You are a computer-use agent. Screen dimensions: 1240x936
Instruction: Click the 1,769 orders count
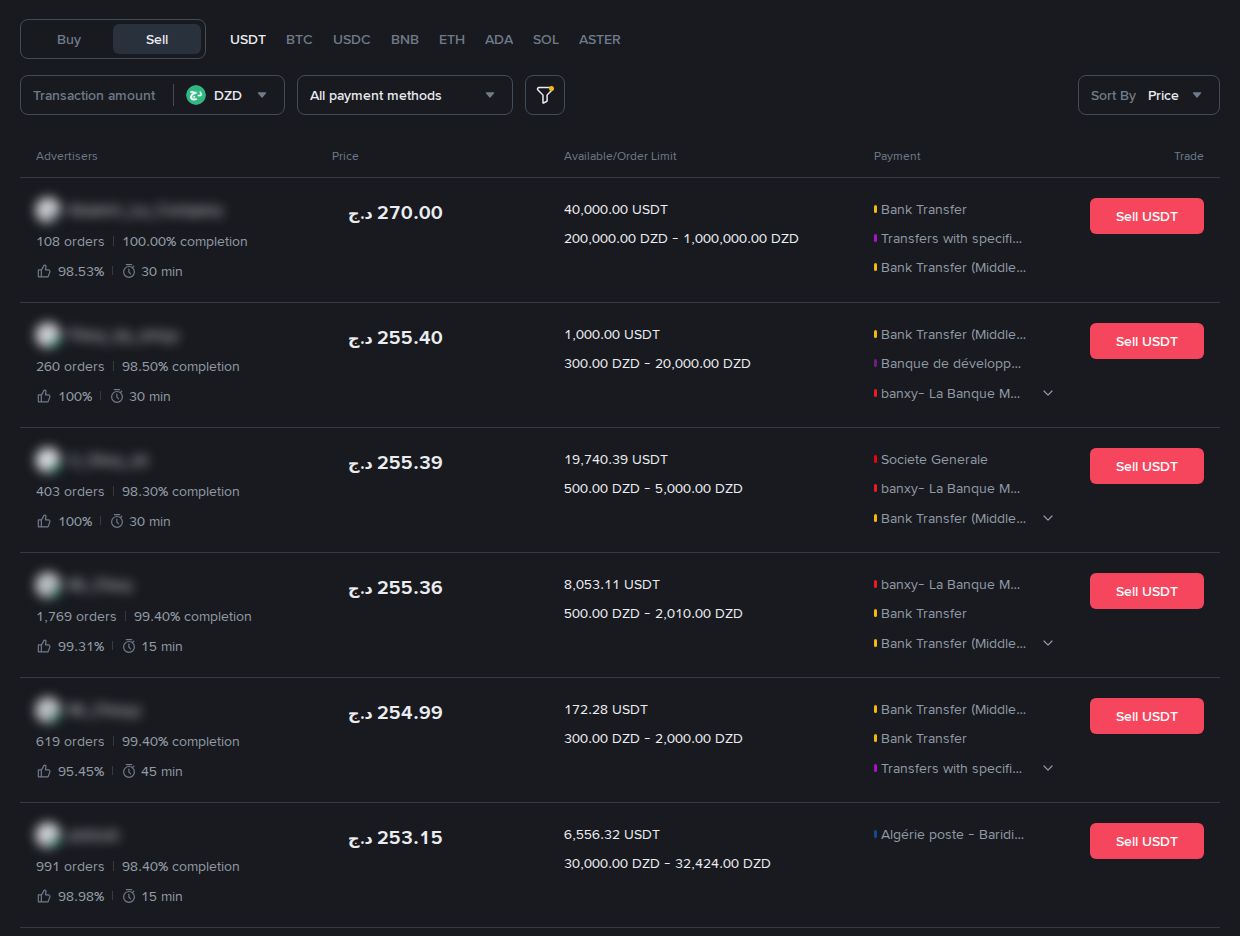click(x=76, y=617)
